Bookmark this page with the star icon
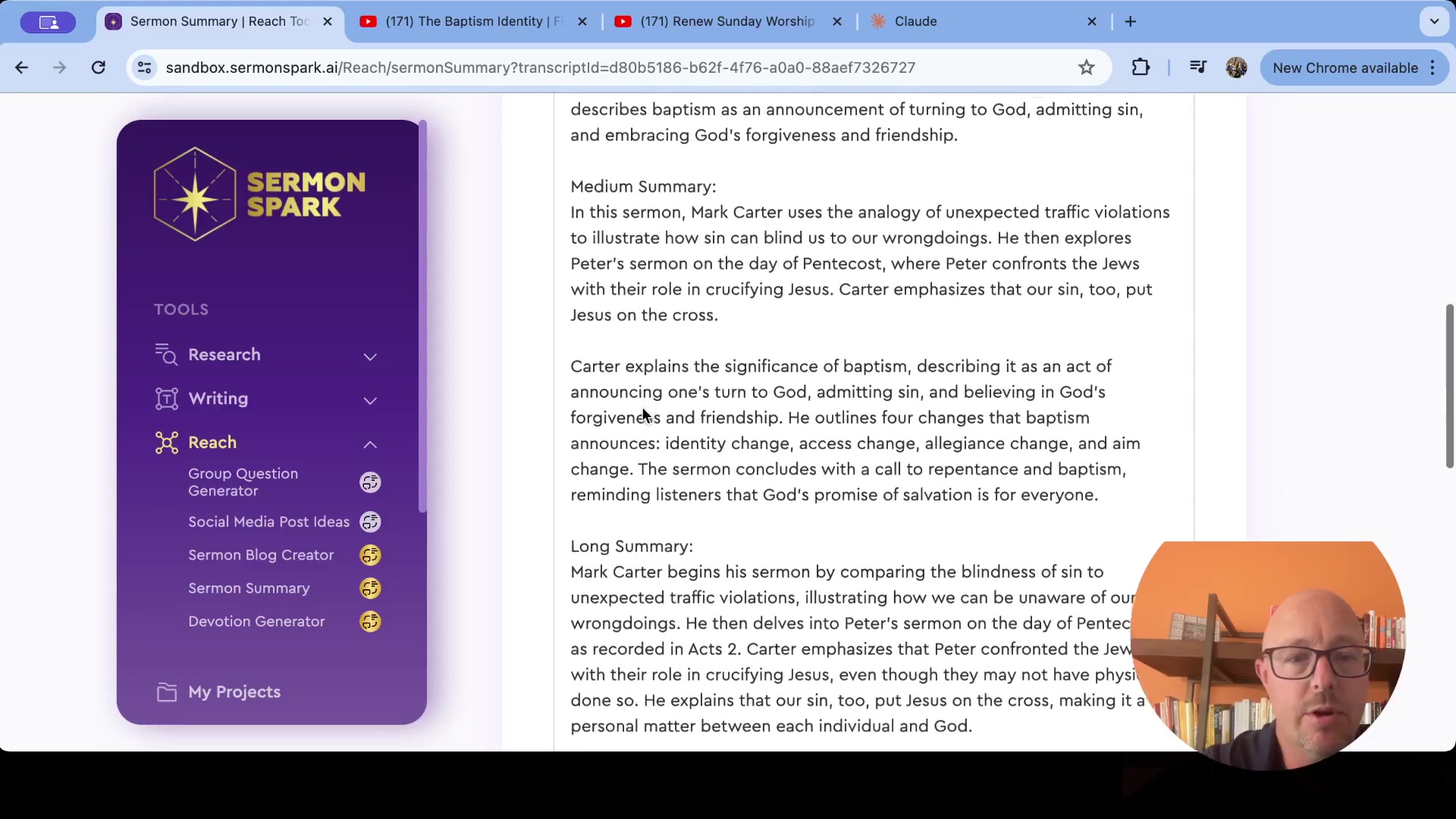The image size is (1456, 819). click(1087, 67)
